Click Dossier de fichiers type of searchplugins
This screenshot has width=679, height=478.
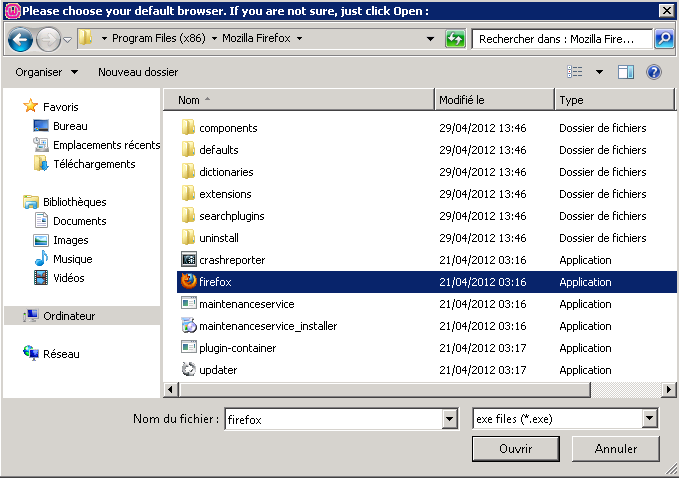tap(603, 216)
